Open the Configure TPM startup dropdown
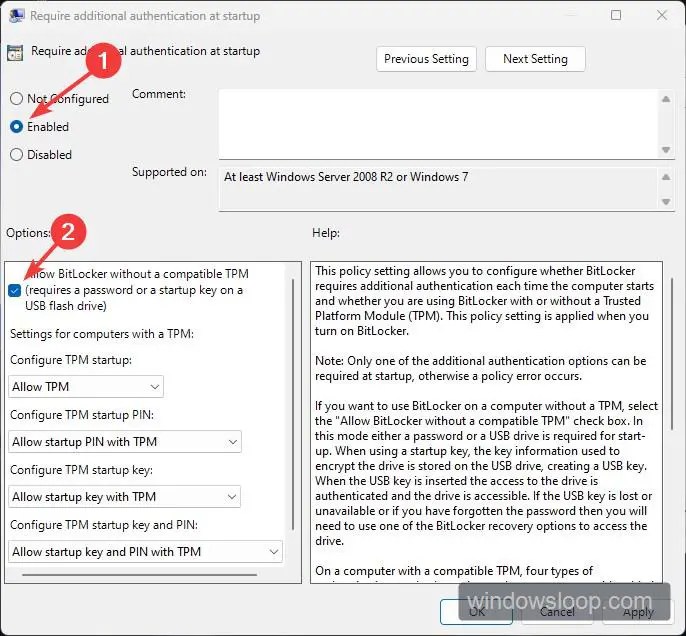The height and width of the screenshot is (636, 686). pos(86,387)
